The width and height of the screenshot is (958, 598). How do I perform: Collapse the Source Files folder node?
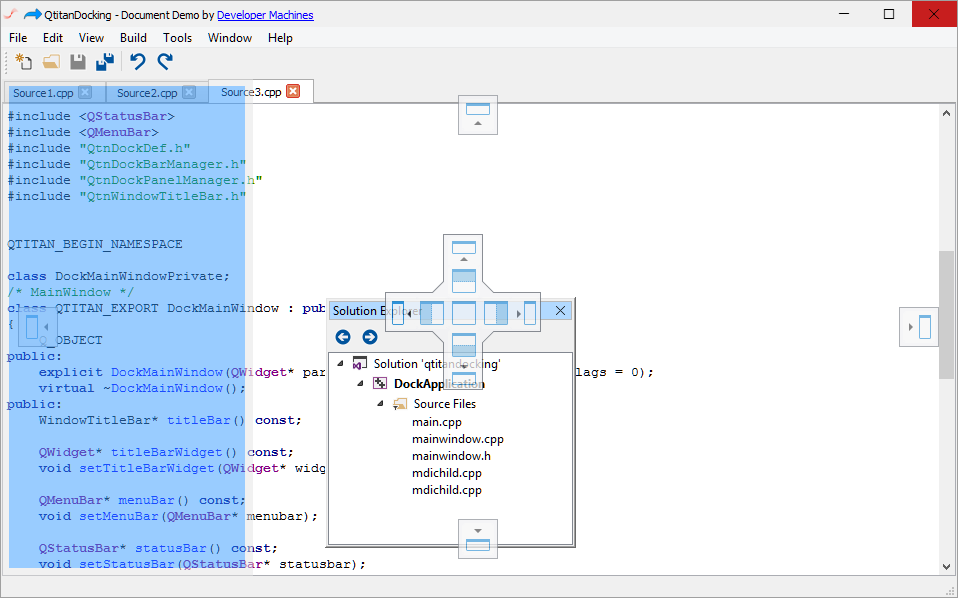click(380, 404)
